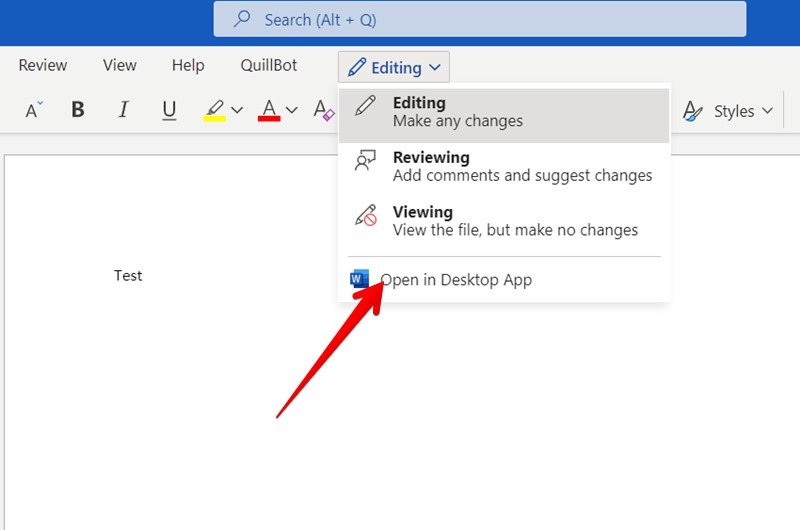Image resolution: width=800 pixels, height=530 pixels.
Task: Open font color dropdown arrow
Action: point(291,110)
